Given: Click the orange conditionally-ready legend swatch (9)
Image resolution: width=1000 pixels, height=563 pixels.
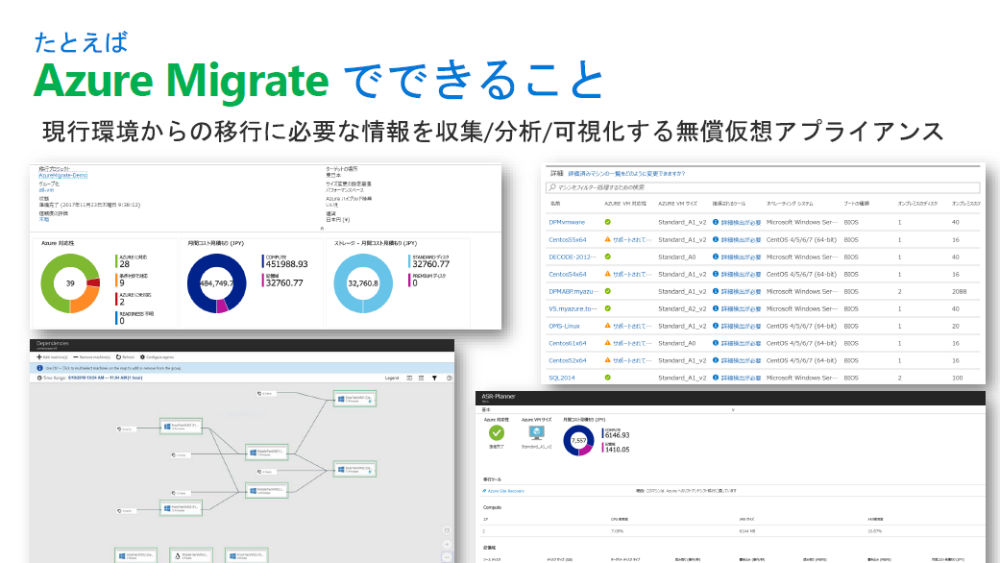Looking at the screenshot, I should coord(117,280).
